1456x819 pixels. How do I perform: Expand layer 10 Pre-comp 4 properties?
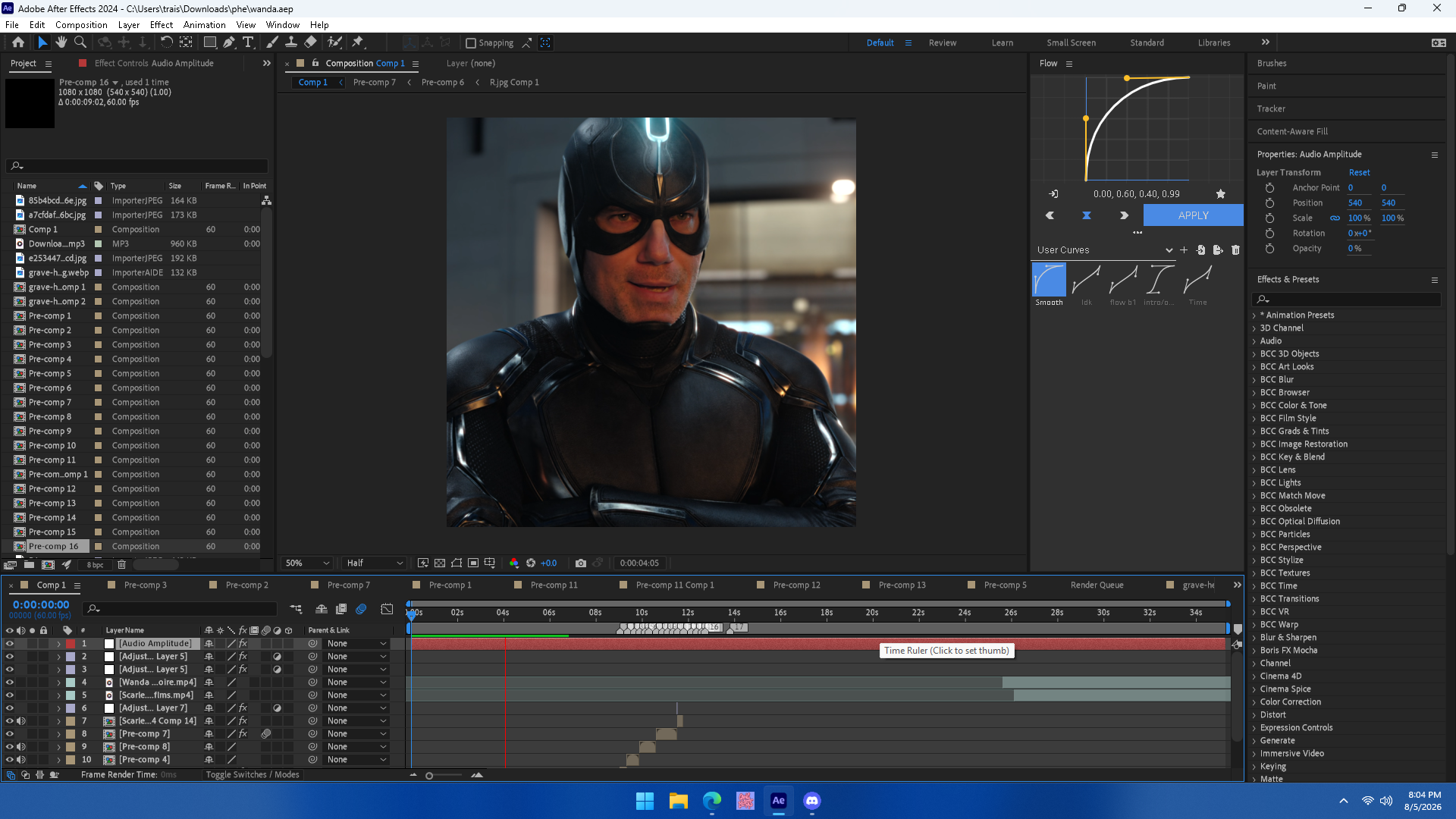pyautogui.click(x=58, y=760)
